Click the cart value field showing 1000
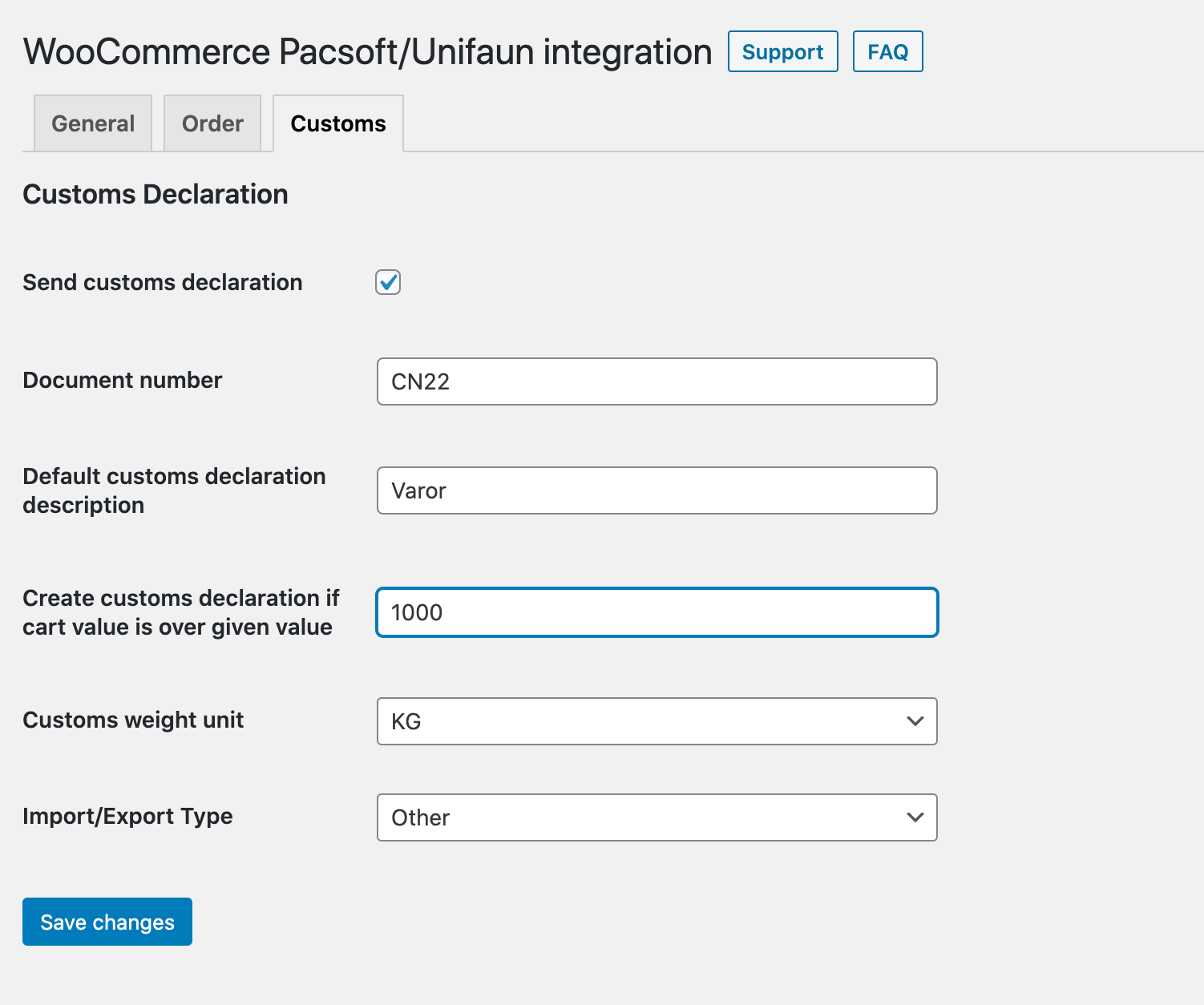The width and height of the screenshot is (1204, 1005). point(657,612)
